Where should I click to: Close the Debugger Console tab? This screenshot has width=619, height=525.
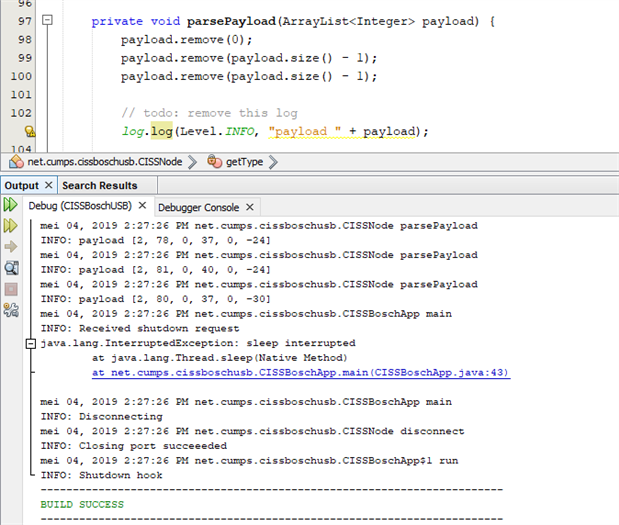tap(249, 207)
